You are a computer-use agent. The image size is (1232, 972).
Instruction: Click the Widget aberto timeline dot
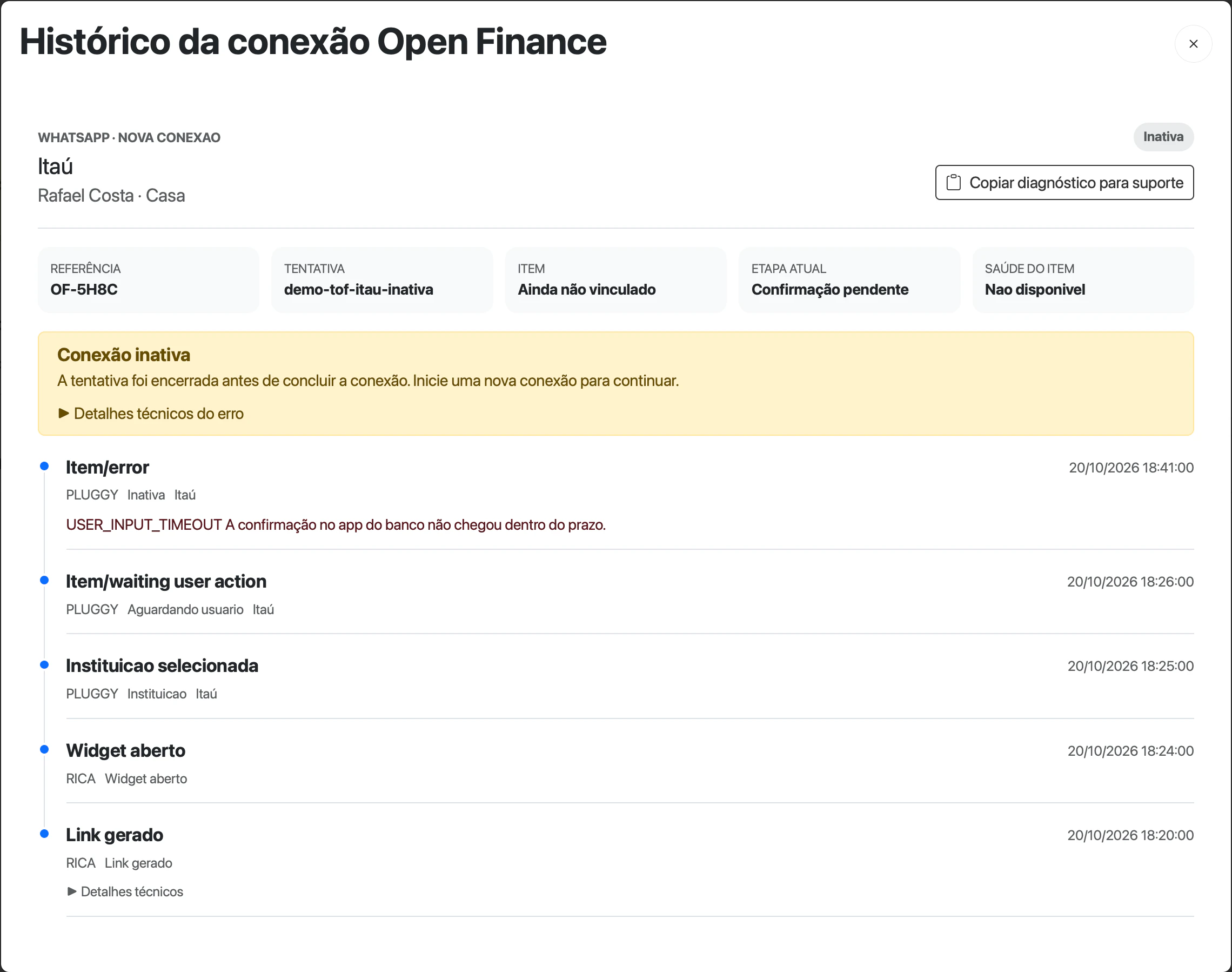44,749
